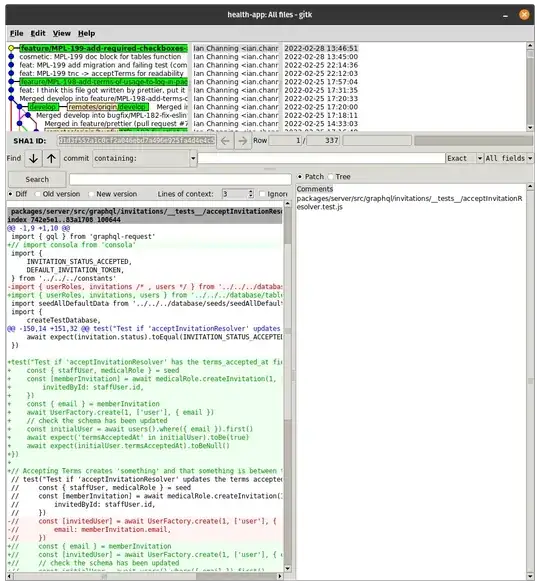Screen dimensions: 540x586
Task: Click the '@@ -150,14 +151,32 @@' hunk header
Action: (144, 329)
